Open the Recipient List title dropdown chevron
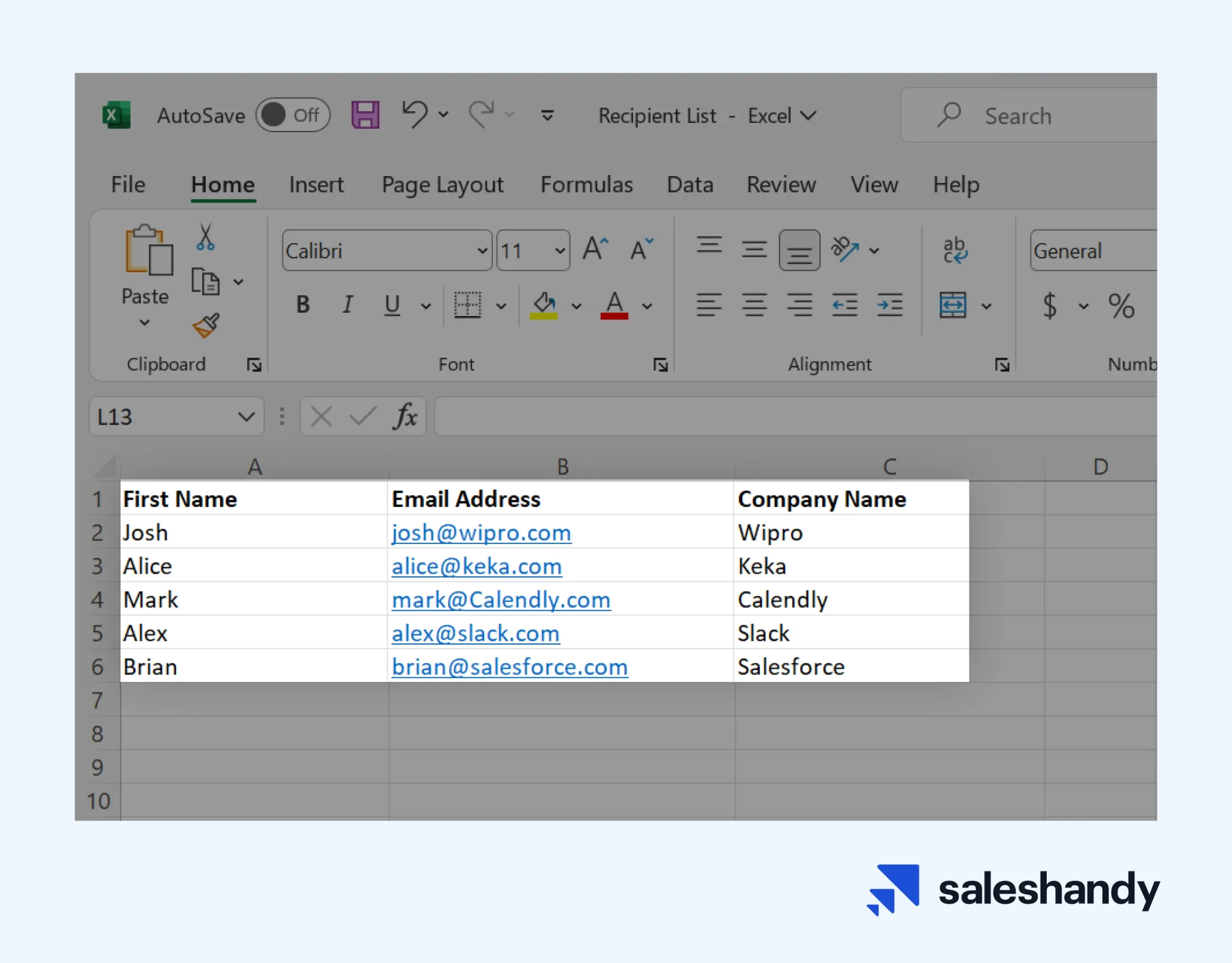 coord(808,115)
